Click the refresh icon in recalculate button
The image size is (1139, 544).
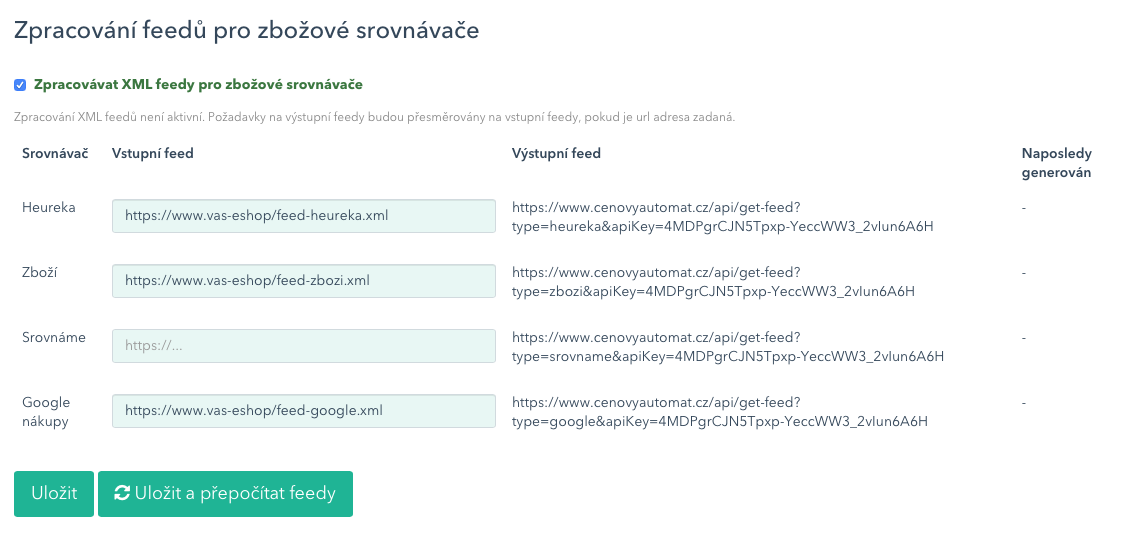click(x=122, y=494)
